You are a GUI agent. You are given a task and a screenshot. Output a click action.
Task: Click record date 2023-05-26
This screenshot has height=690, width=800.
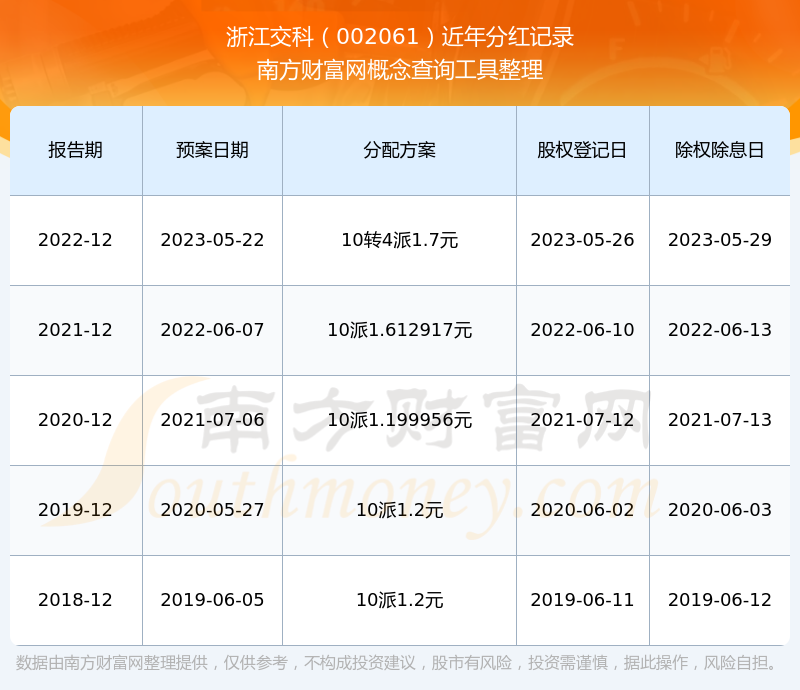[x=582, y=240]
